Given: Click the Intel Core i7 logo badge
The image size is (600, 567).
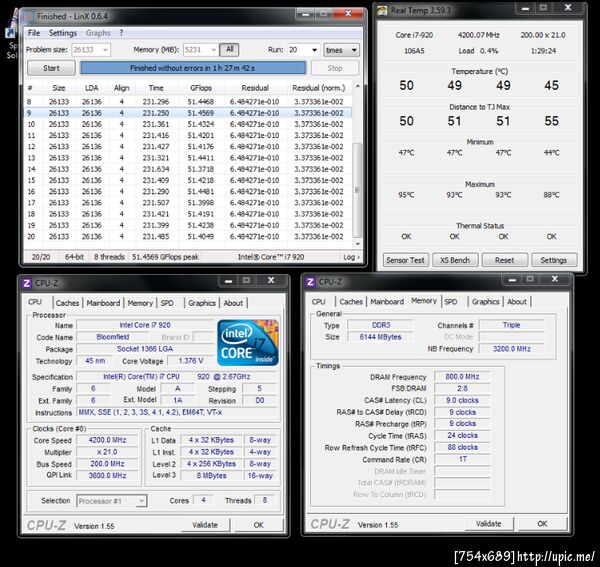Looking at the screenshot, I should tap(248, 342).
